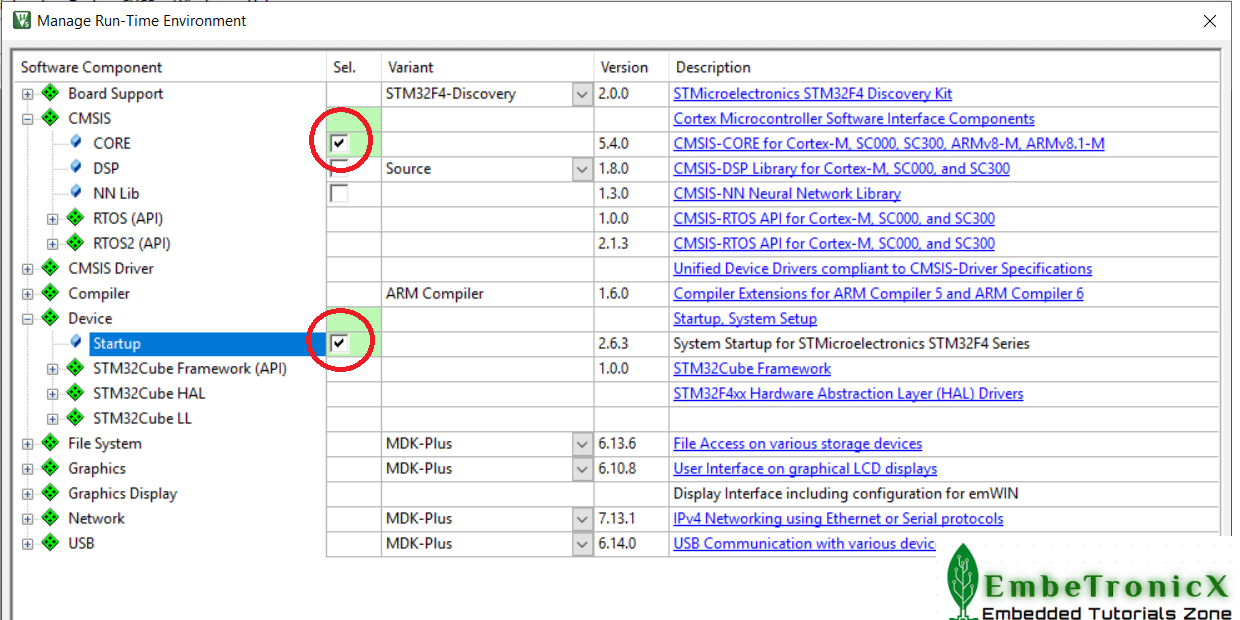
Task: Enable the NN Lib checkbox
Action: point(339,193)
